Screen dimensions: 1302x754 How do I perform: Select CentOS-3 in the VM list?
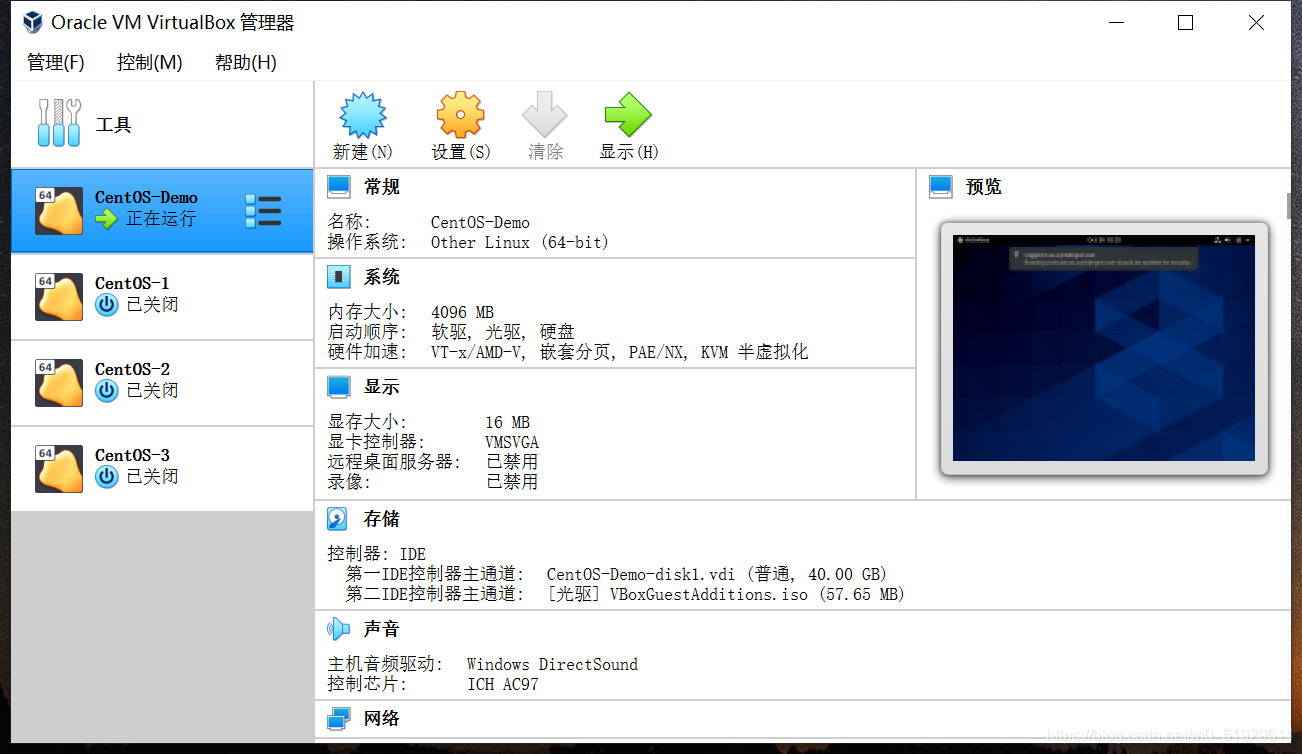pos(162,469)
